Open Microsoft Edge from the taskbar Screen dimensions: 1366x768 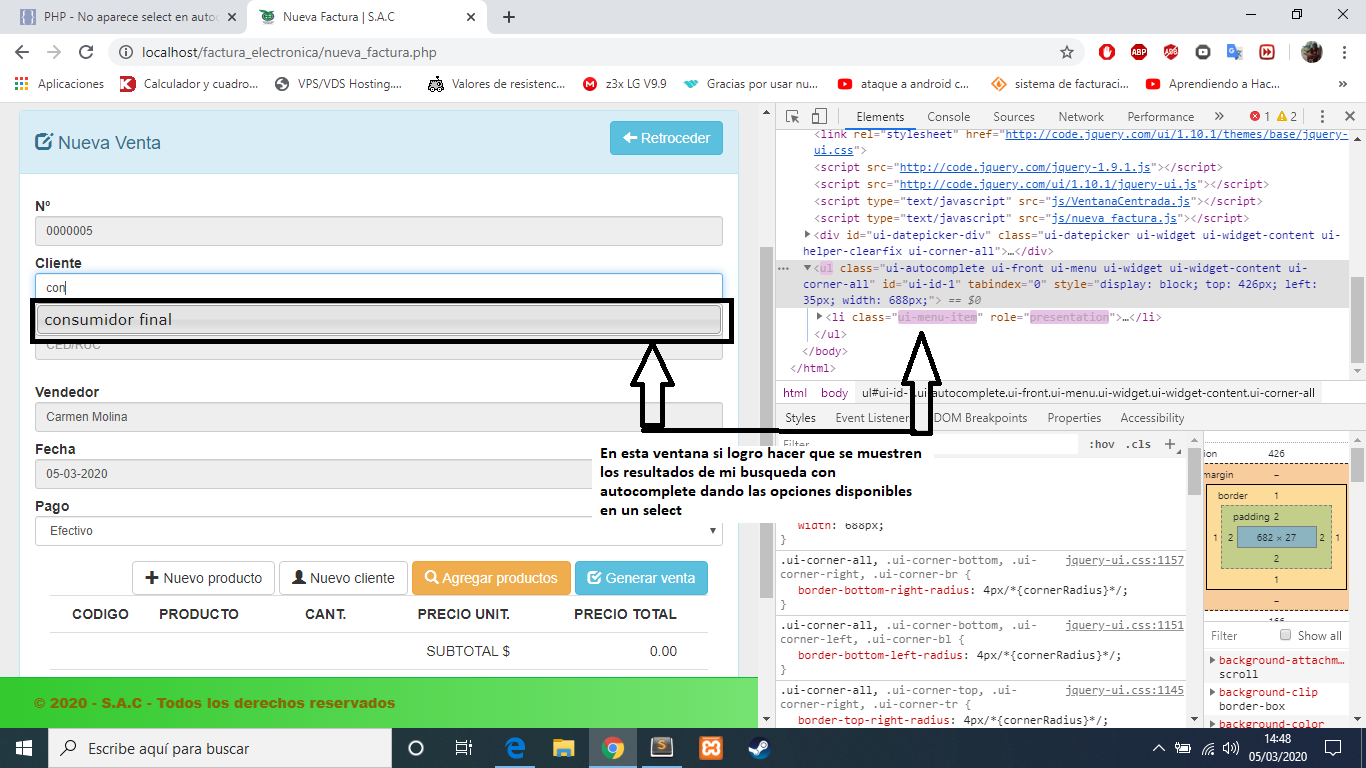(515, 748)
